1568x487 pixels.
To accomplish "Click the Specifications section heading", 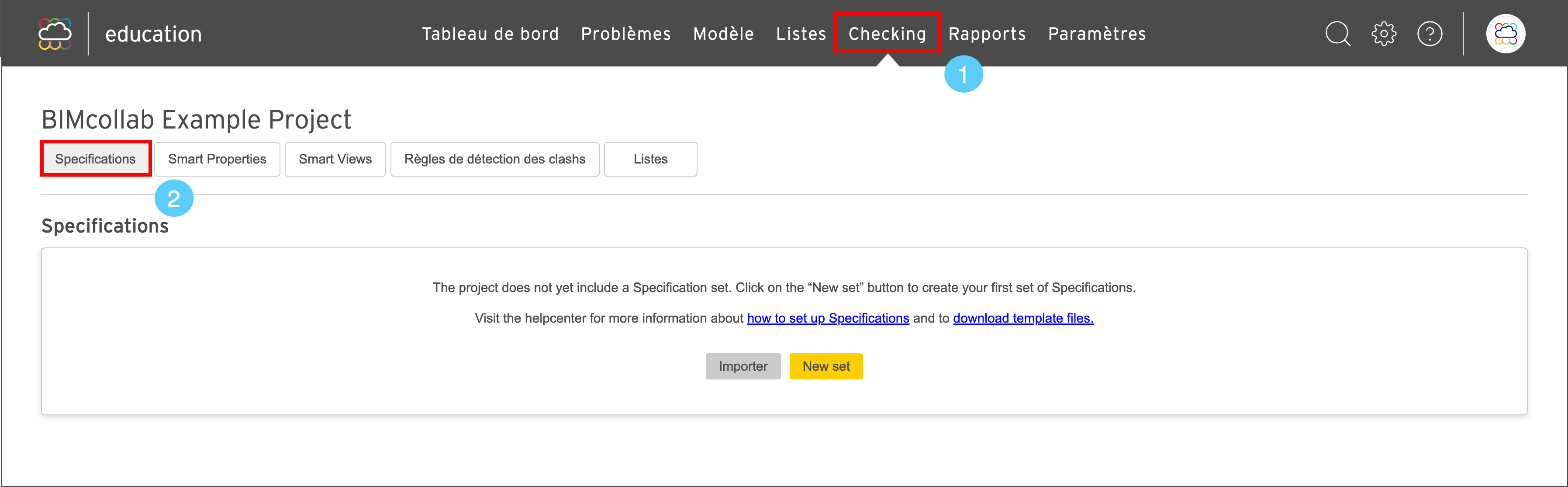I will tap(105, 226).
